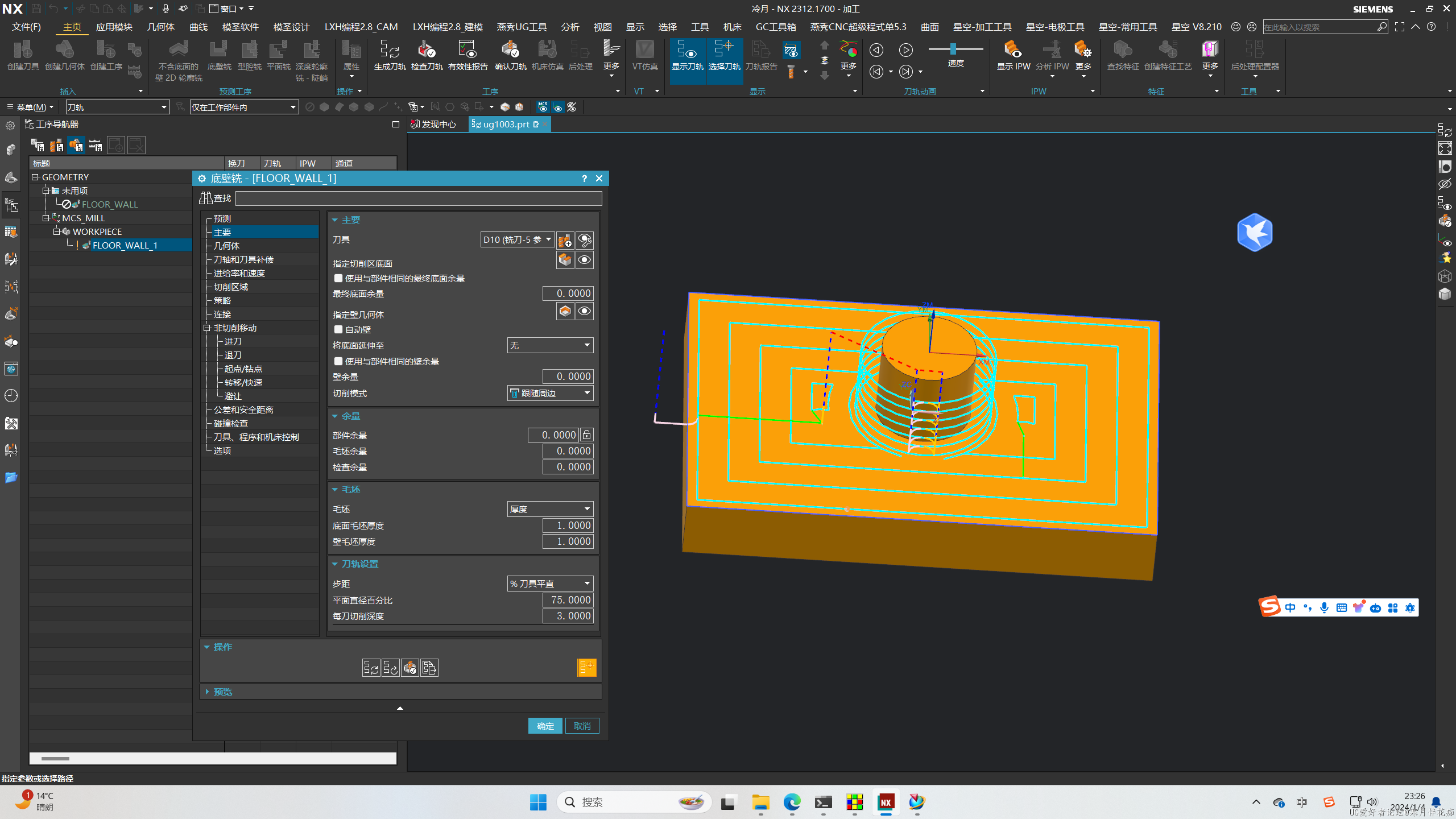Click the new tool icon beside 刀具 dropdown
The height and width of the screenshot is (819, 1456).
coord(565,240)
